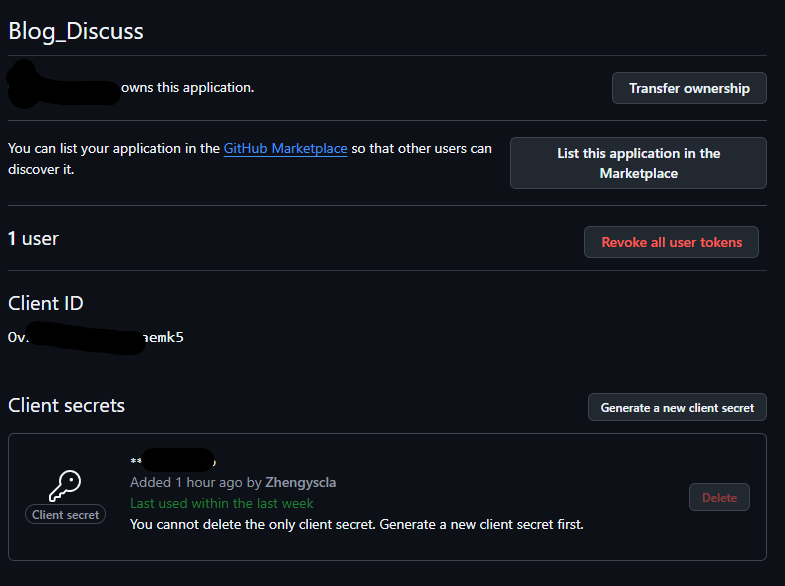This screenshot has width=785, height=586.
Task: Click the Client secrets heading
Action: coord(66,405)
